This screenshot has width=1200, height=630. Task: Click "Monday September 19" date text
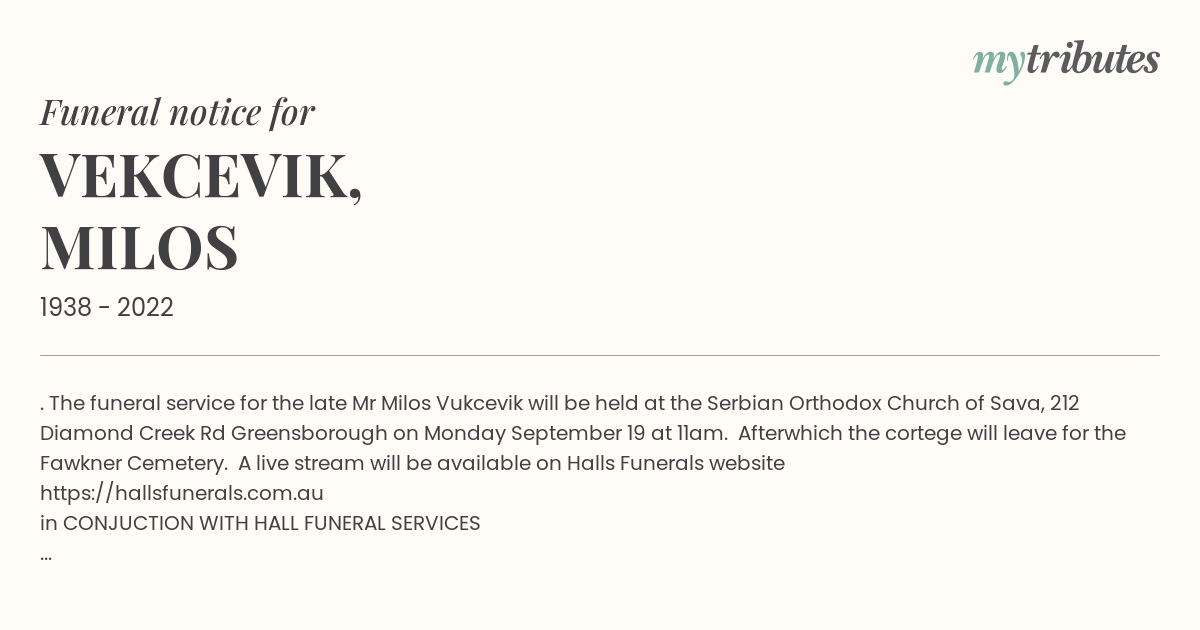pyautogui.click(x=511, y=433)
